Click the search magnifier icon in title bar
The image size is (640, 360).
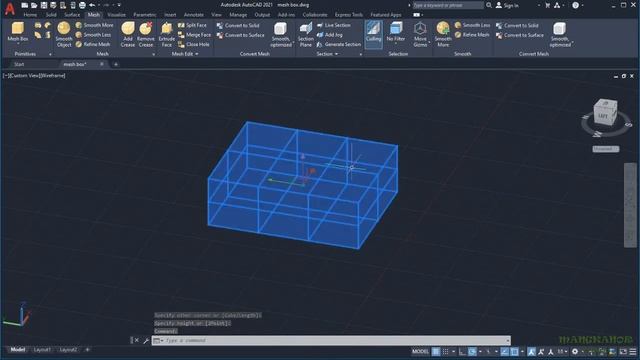pyautogui.click(x=489, y=5)
